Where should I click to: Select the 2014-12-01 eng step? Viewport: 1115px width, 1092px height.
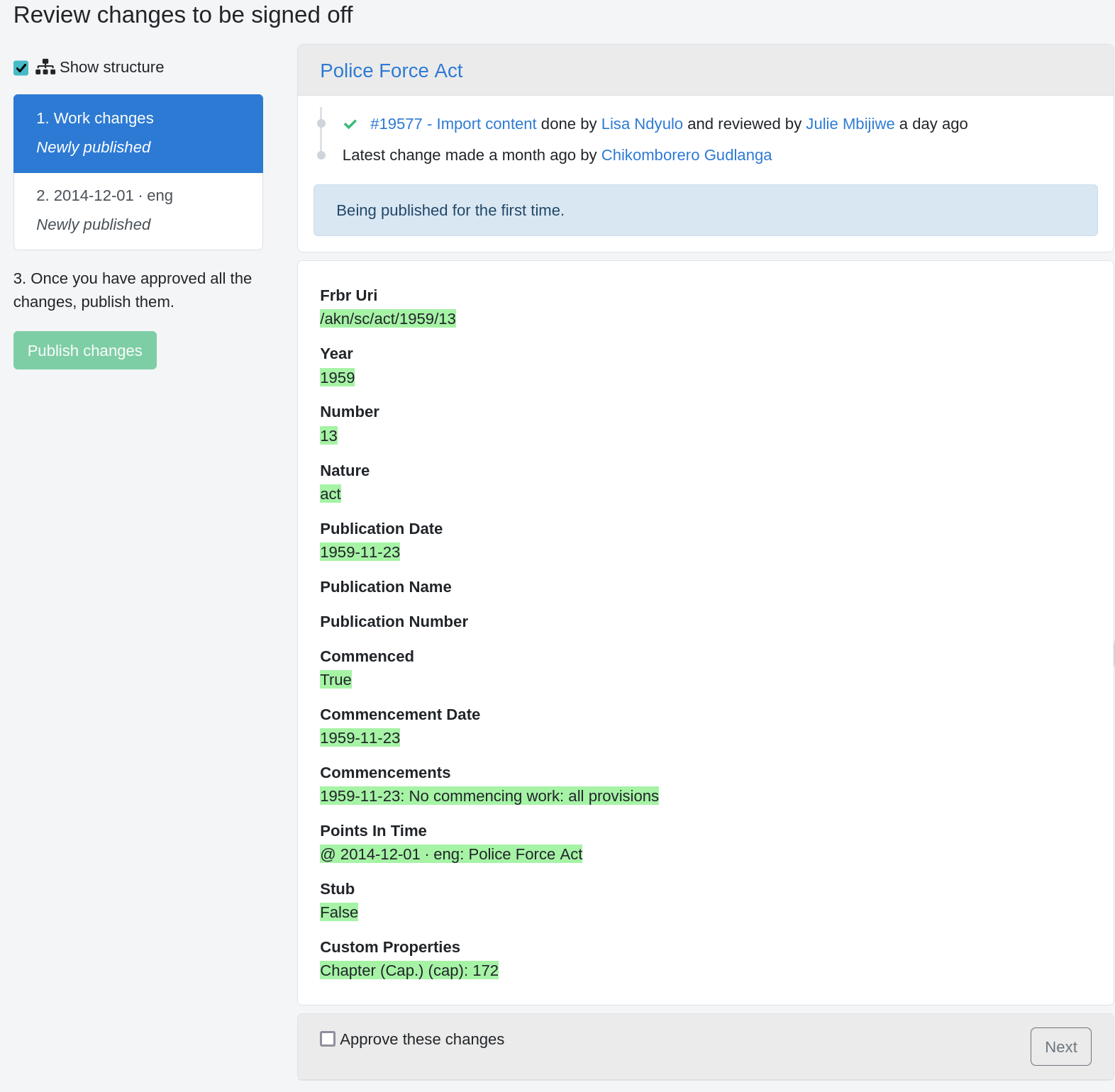tap(138, 211)
